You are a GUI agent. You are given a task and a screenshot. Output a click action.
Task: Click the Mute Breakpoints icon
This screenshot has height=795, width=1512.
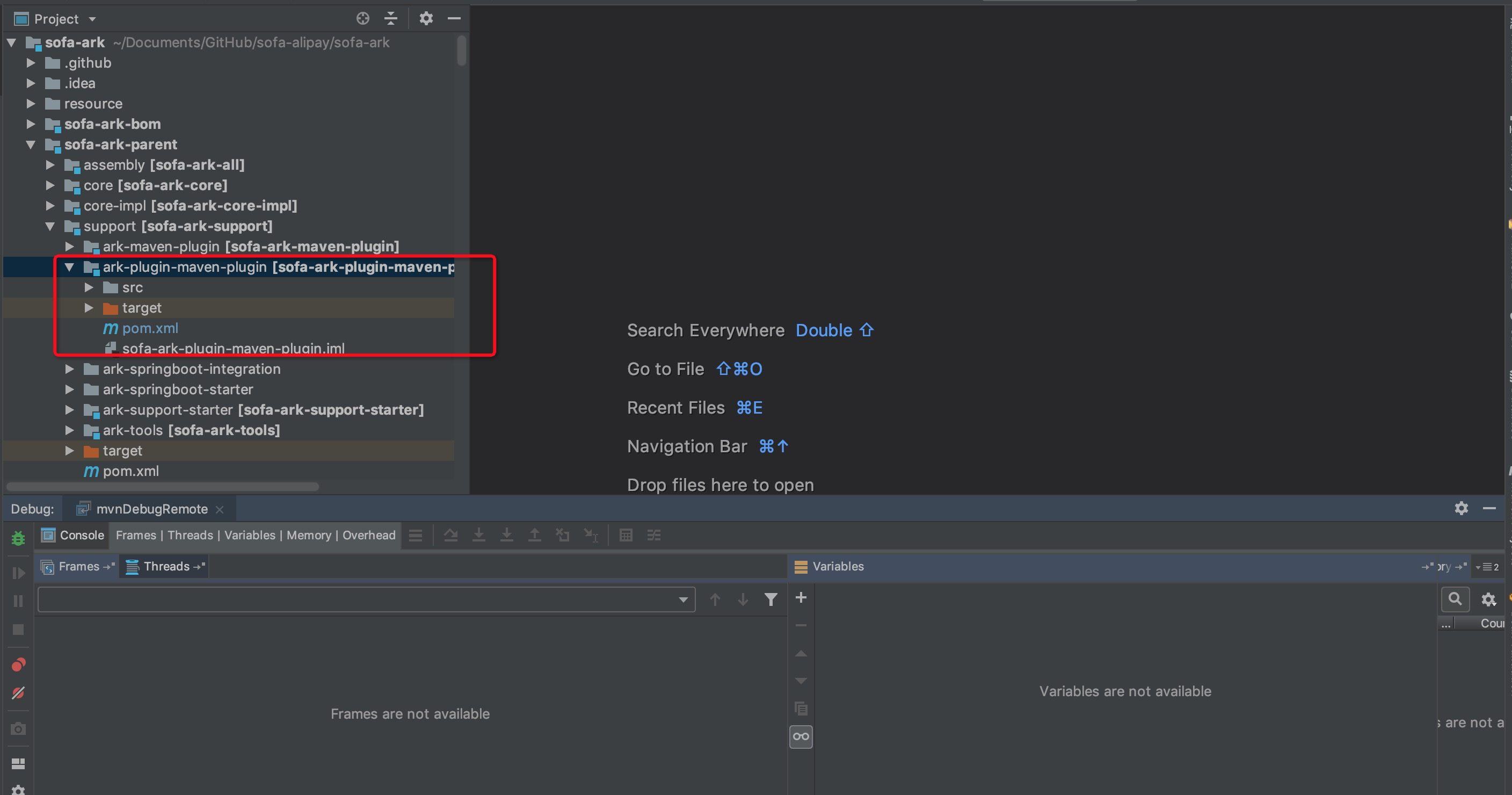point(18,693)
